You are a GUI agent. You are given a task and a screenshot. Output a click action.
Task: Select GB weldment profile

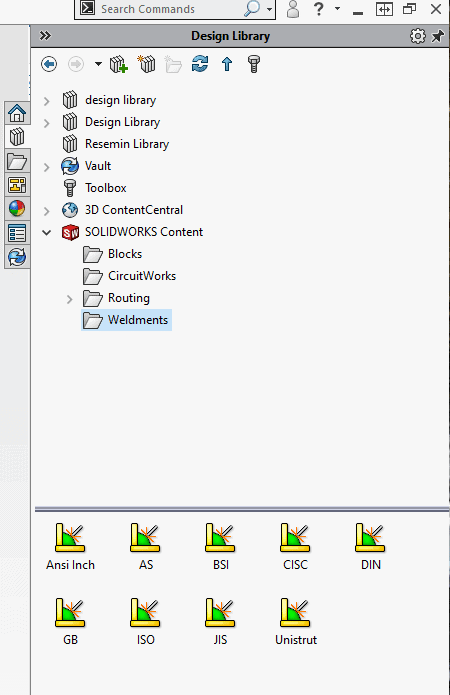(70, 622)
